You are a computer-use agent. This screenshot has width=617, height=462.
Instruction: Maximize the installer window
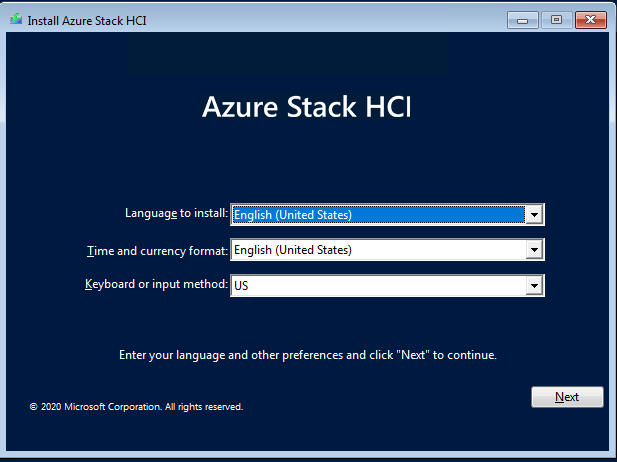coord(556,20)
